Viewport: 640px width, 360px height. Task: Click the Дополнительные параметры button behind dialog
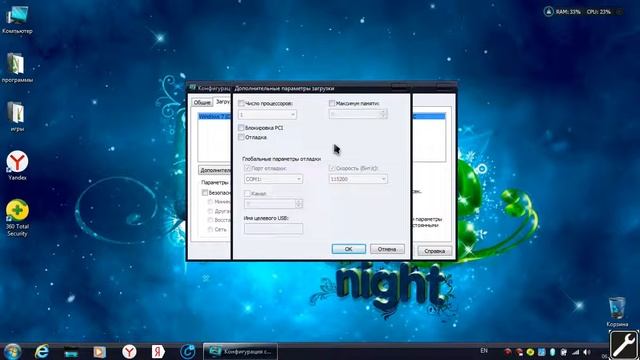(215, 170)
